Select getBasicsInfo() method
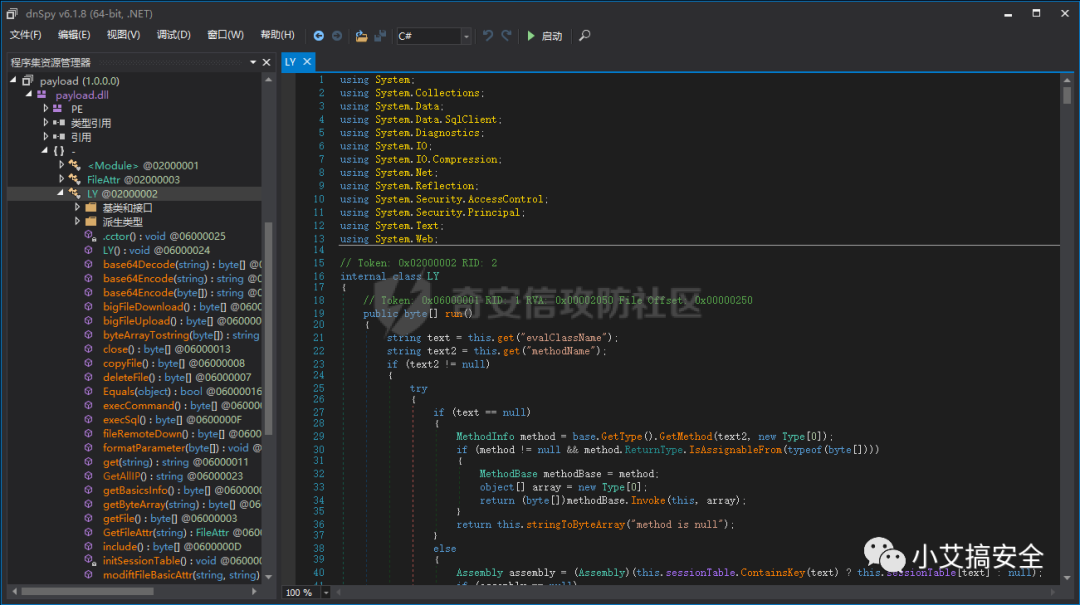1080x605 pixels. [x=182, y=491]
